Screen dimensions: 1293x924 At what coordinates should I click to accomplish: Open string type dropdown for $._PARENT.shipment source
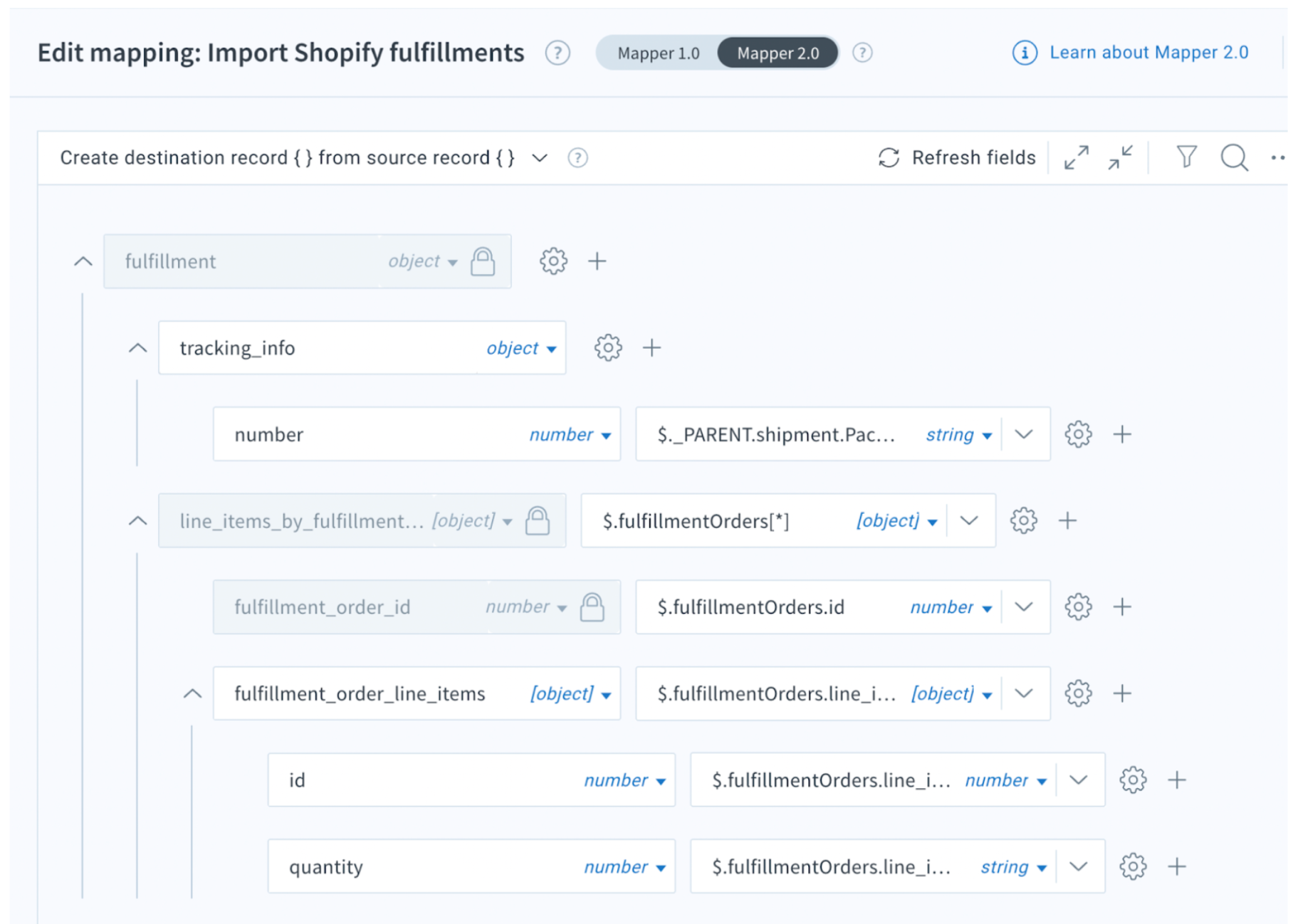coord(958,434)
